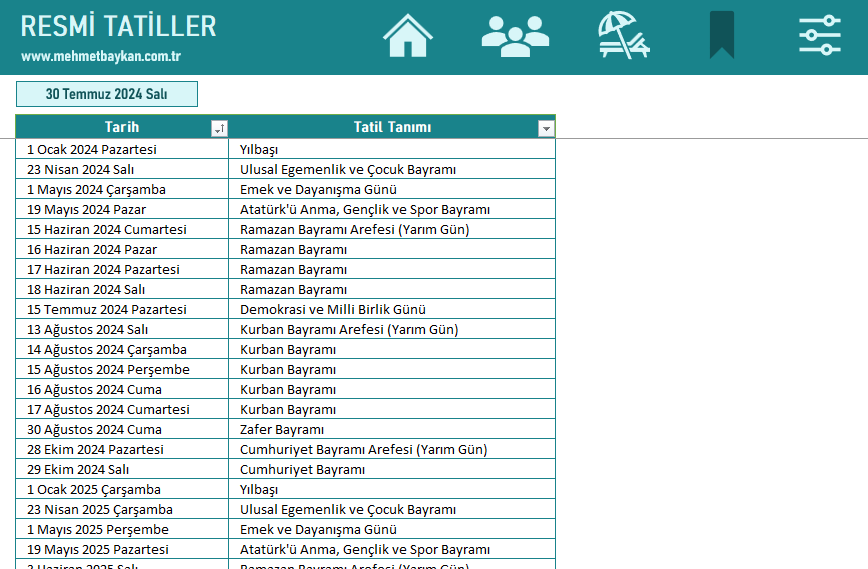Screen dimensions: 868x569
Task: Select the Zafer Bayramı cell
Action: click(392, 428)
